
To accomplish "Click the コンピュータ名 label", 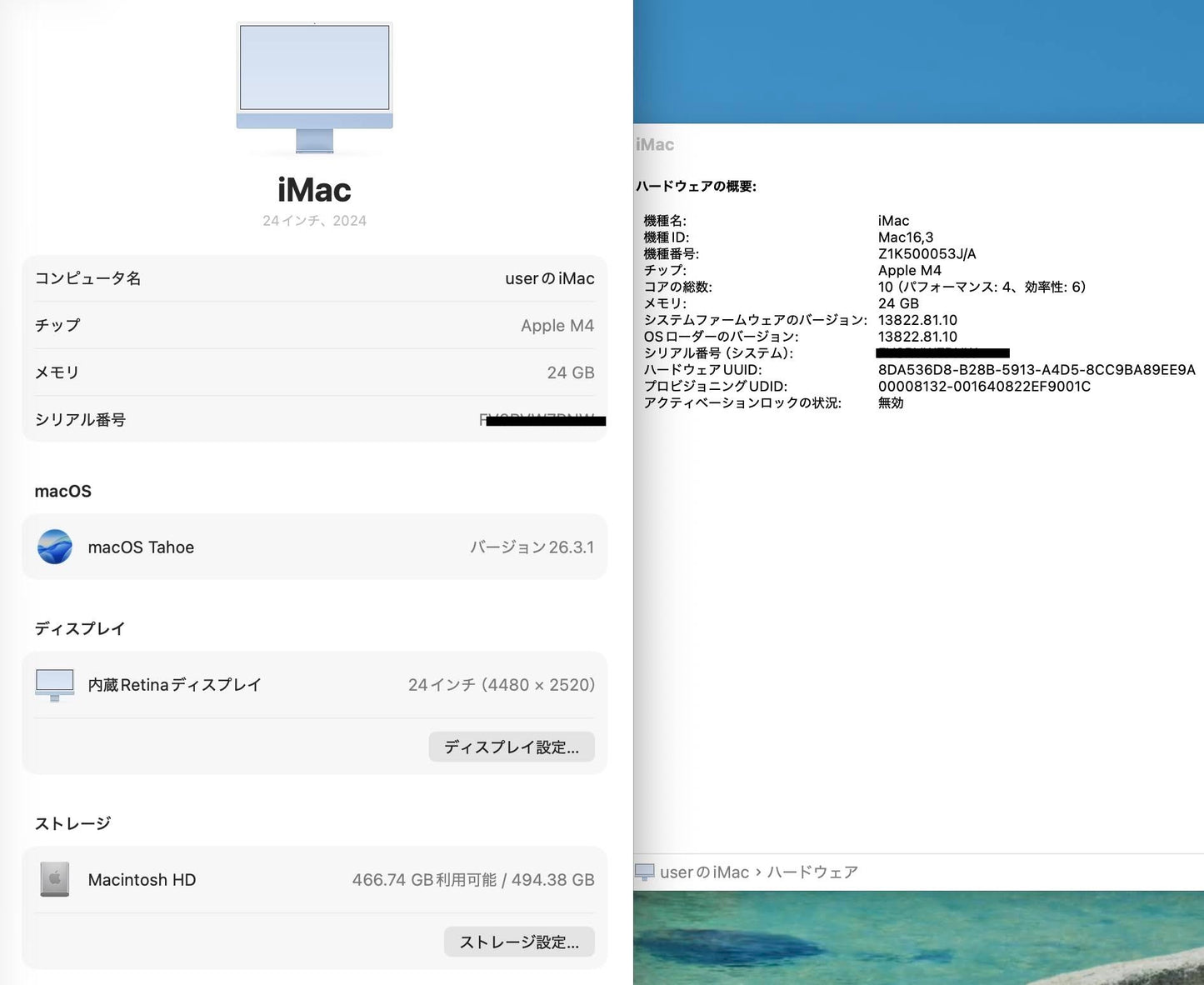I will point(87,278).
